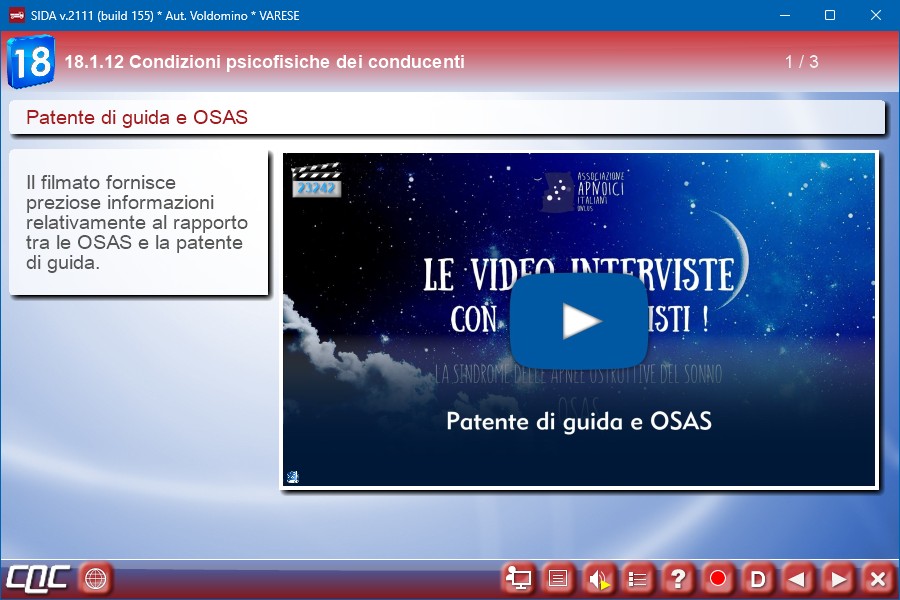
Task: Click the chapter 18 badge icon
Action: tap(30, 62)
